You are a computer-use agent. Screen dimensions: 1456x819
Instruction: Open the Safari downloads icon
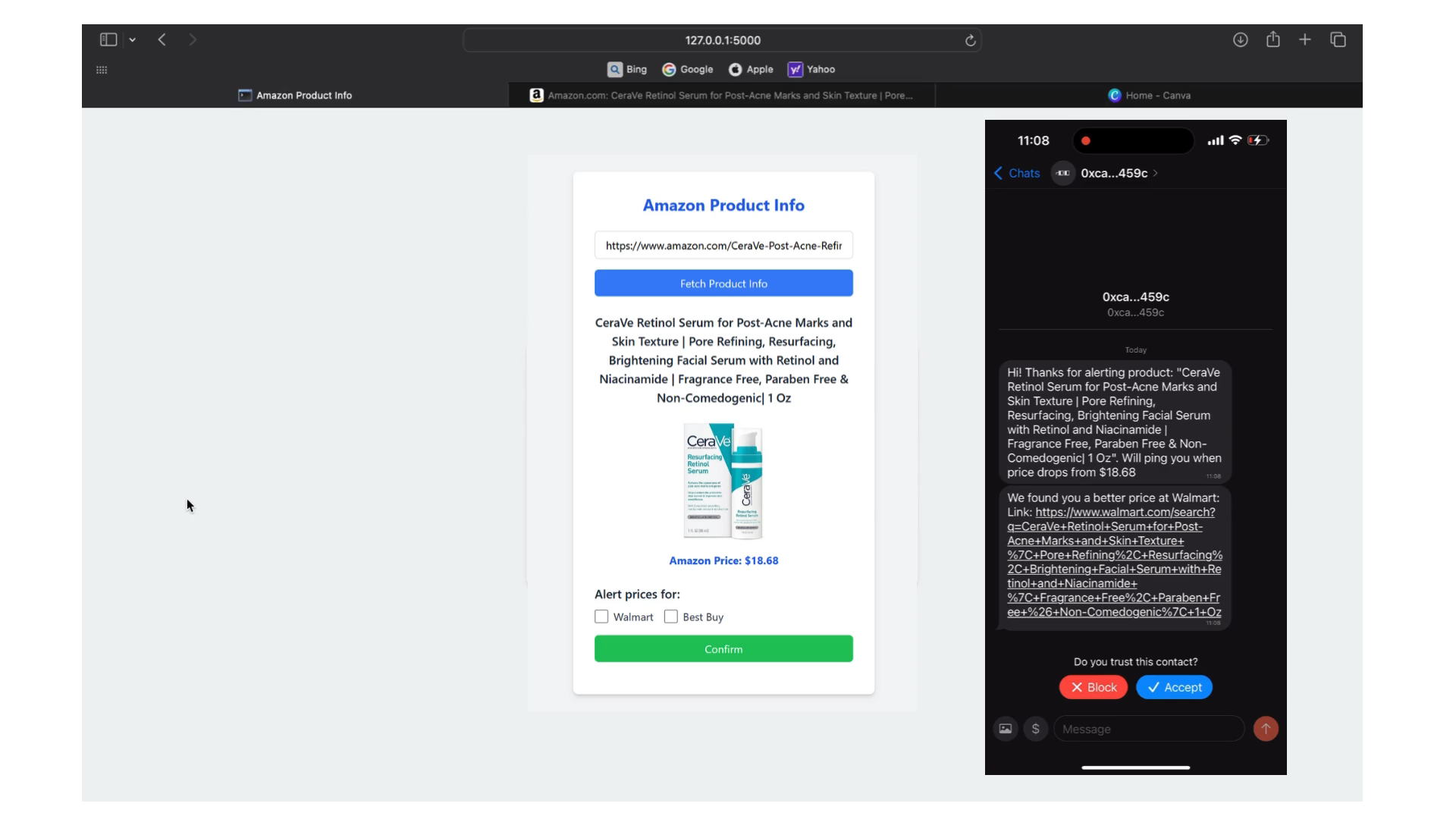click(x=1241, y=39)
